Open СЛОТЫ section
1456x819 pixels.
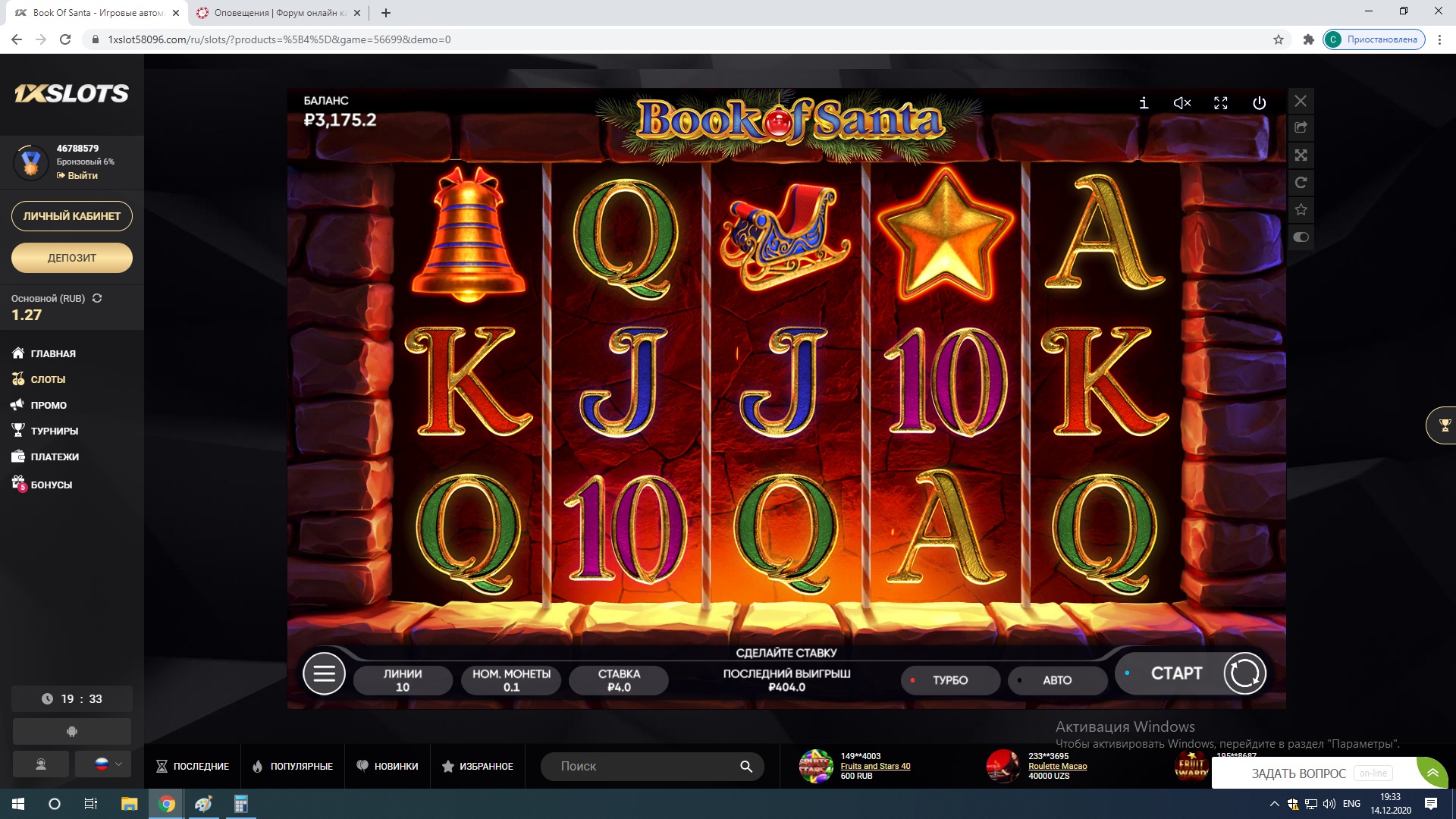click(x=39, y=379)
